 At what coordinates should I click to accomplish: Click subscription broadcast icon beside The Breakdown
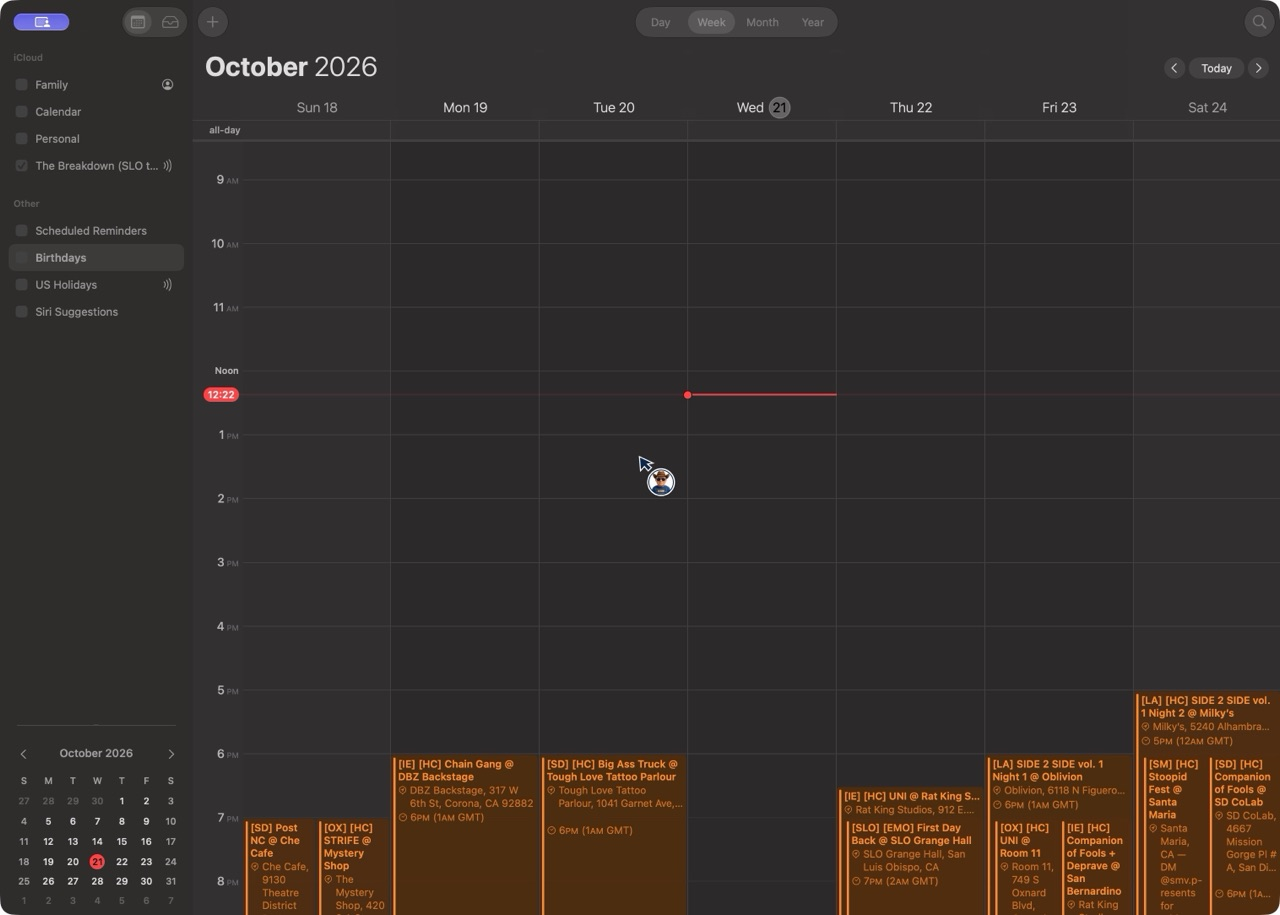(x=167, y=166)
